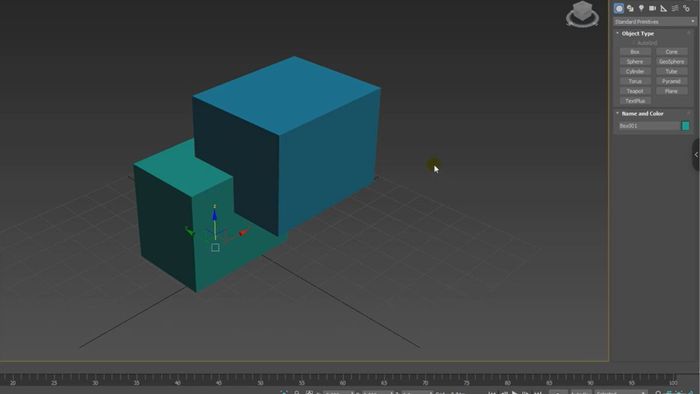Screen dimensions: 700x394
Task: Click the blue Z-axis gizmo arrow
Action: coord(215,216)
